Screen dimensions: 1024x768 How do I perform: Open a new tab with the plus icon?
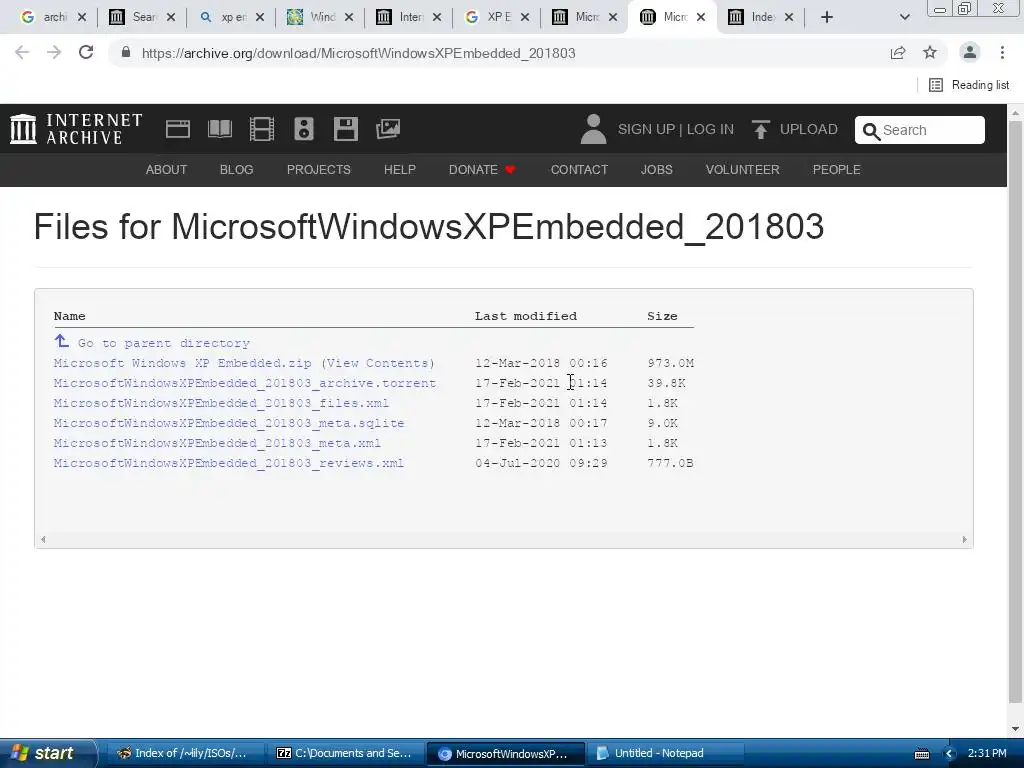[827, 17]
